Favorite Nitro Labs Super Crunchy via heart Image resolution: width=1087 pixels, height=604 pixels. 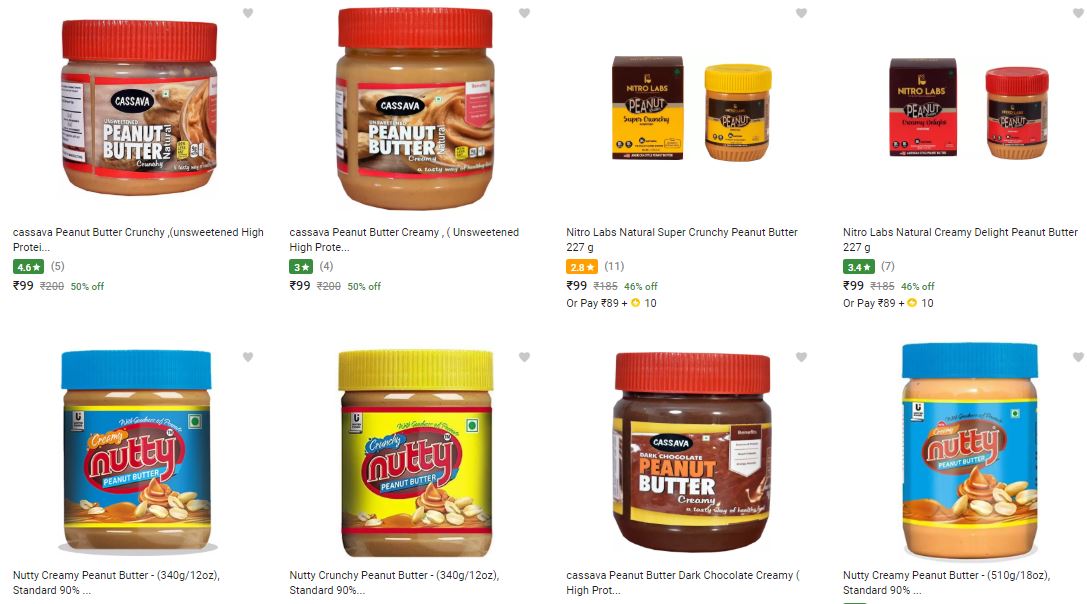pyautogui.click(x=801, y=13)
